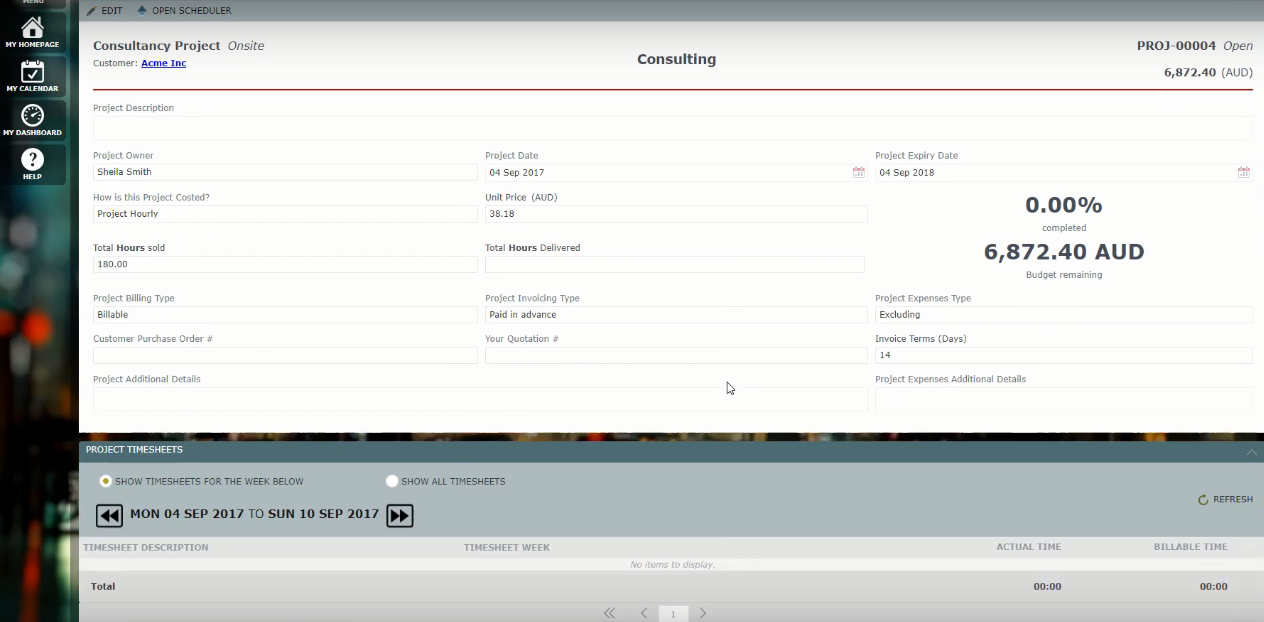Click the Customer Purchase Order # field
Screen dimensions: 1264x622
tap(285, 355)
